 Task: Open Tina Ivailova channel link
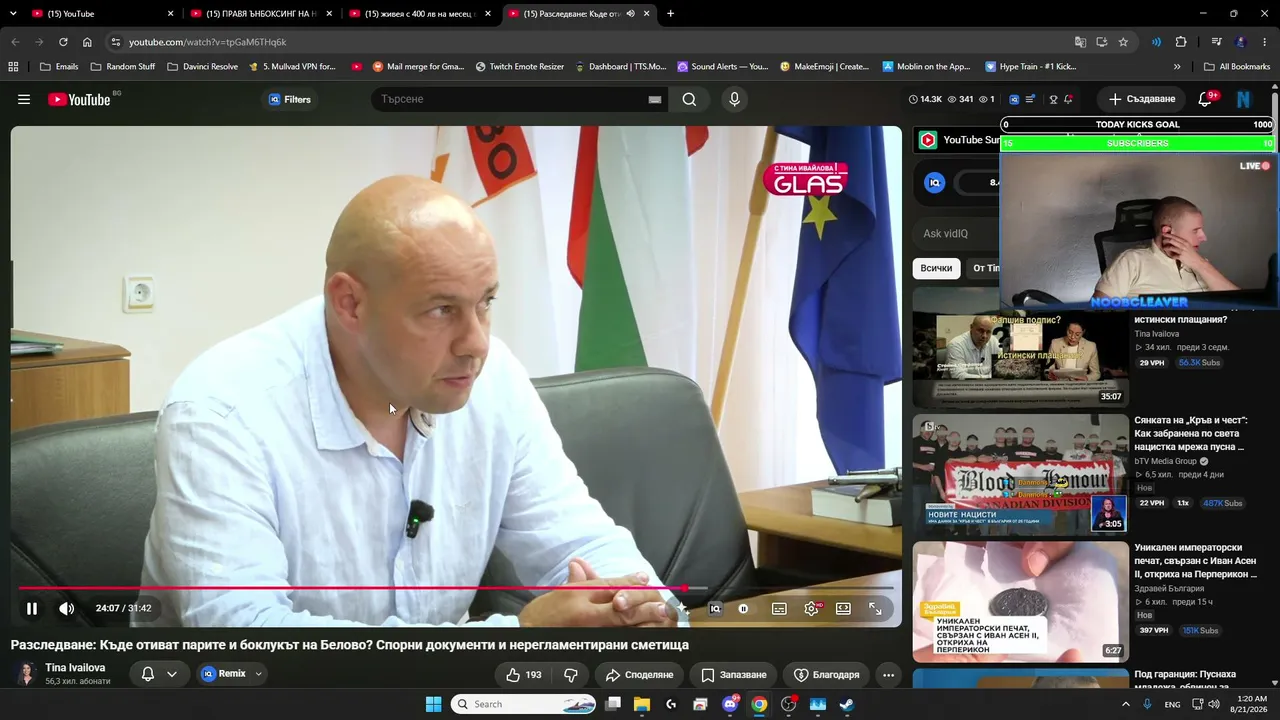point(75,667)
